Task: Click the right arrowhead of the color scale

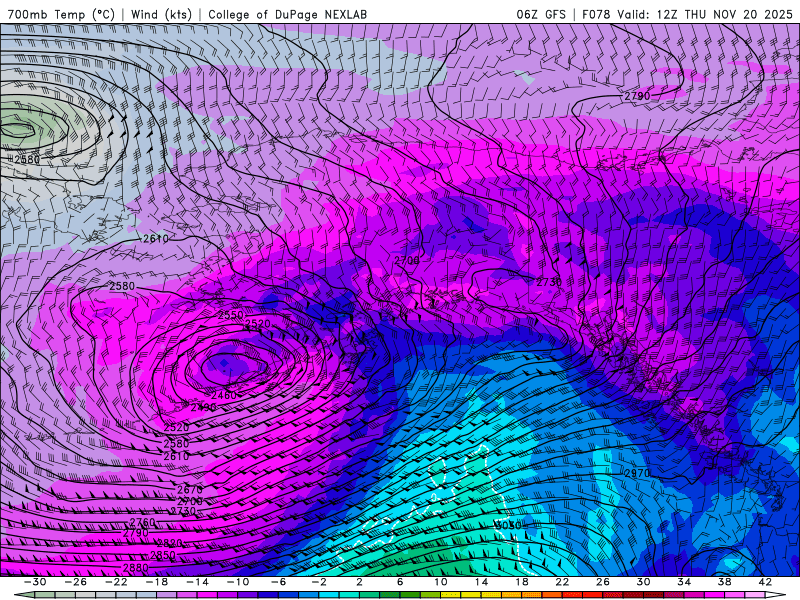Action: point(775,595)
